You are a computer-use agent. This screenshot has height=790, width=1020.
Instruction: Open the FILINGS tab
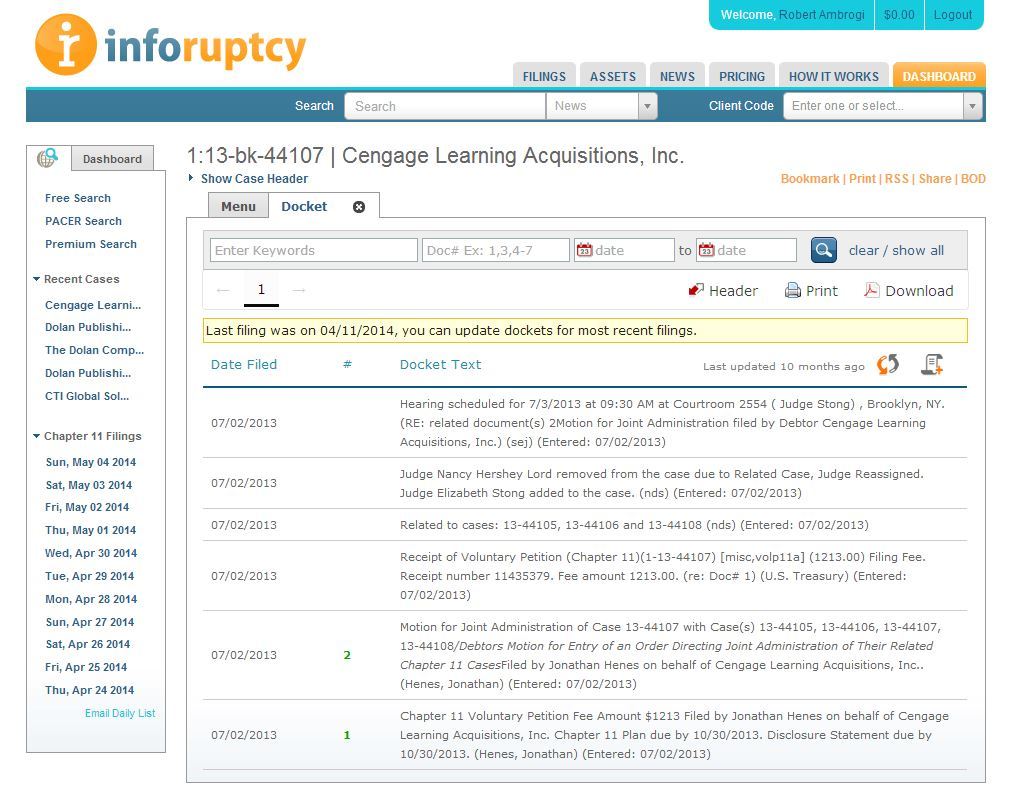pyautogui.click(x=544, y=76)
